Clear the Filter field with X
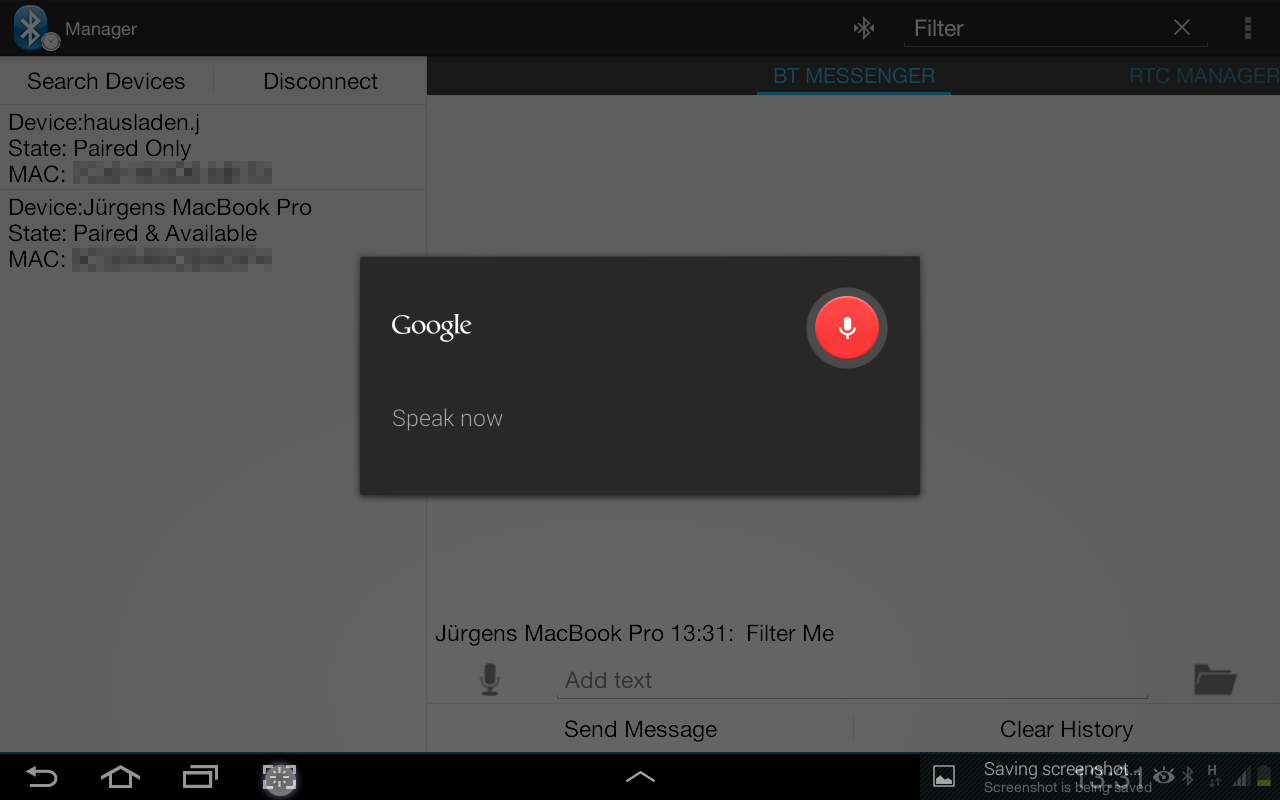The image size is (1280, 800). click(1182, 28)
